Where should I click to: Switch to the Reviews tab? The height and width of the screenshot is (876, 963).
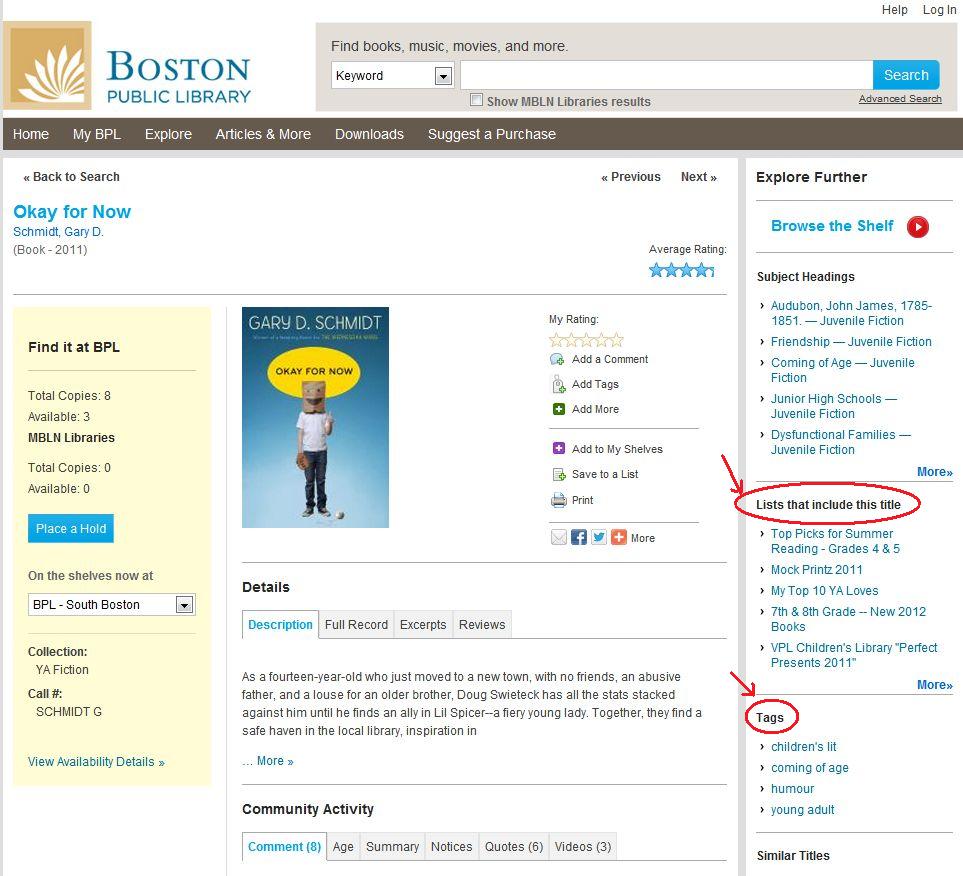point(482,624)
